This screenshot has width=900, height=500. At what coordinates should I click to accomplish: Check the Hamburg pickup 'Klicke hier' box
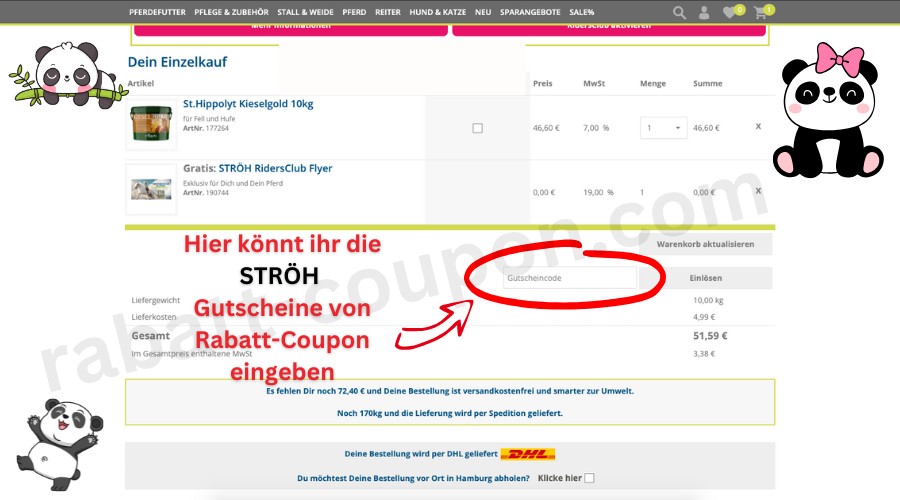pyautogui.click(x=589, y=478)
